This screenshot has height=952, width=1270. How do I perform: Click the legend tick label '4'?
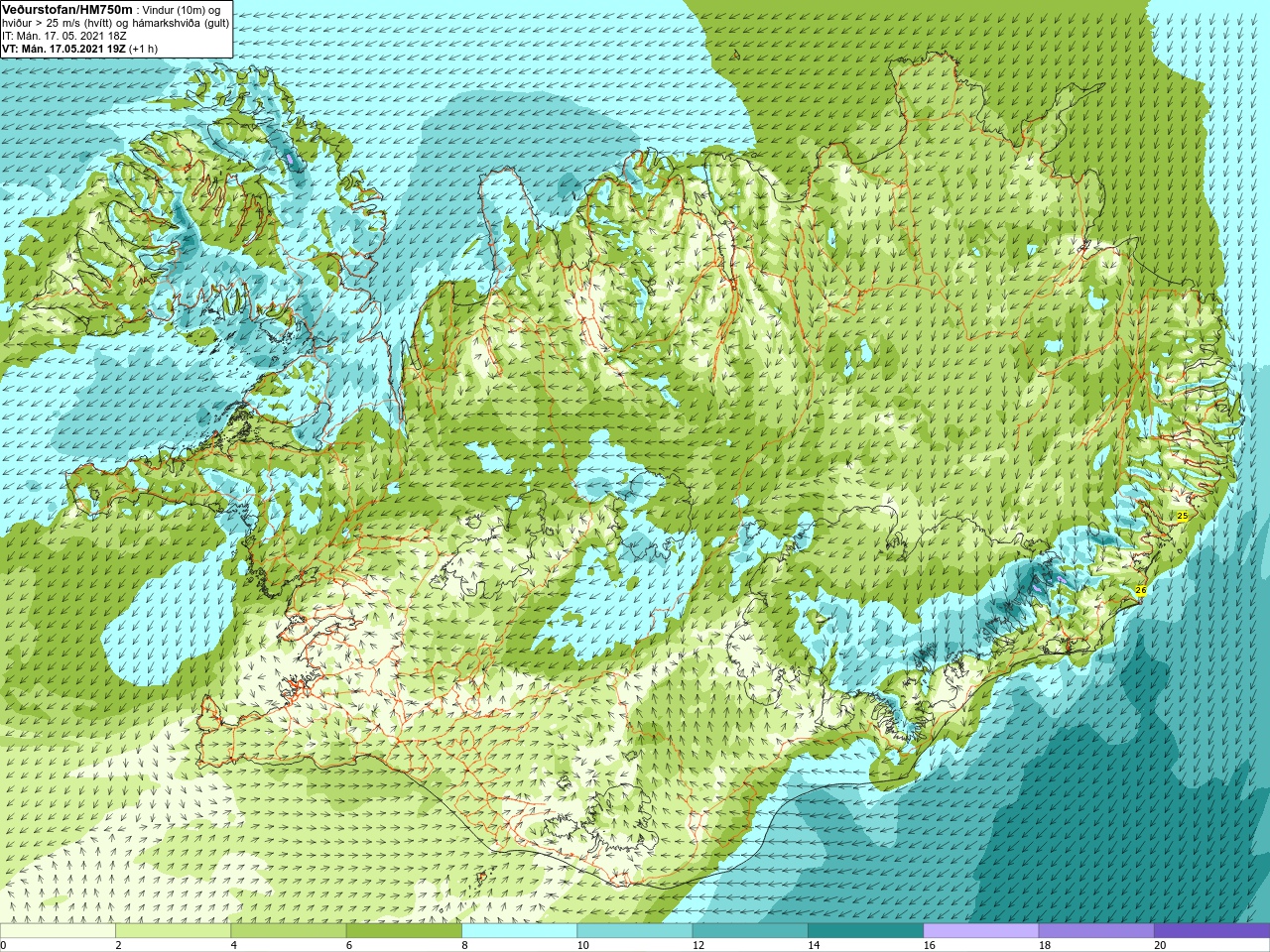(233, 945)
